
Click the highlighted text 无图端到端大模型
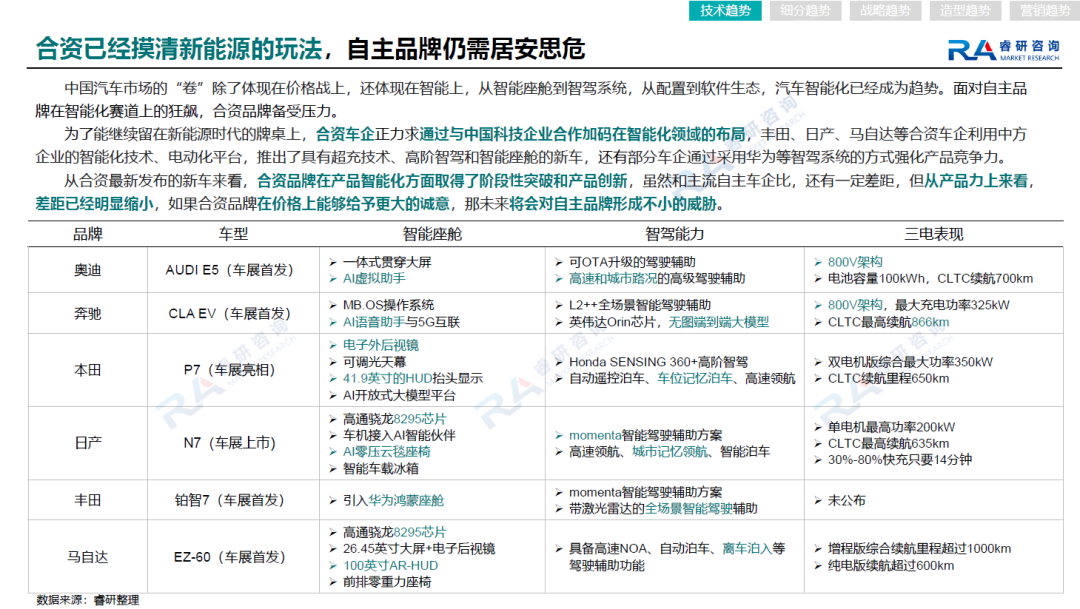(x=718, y=322)
